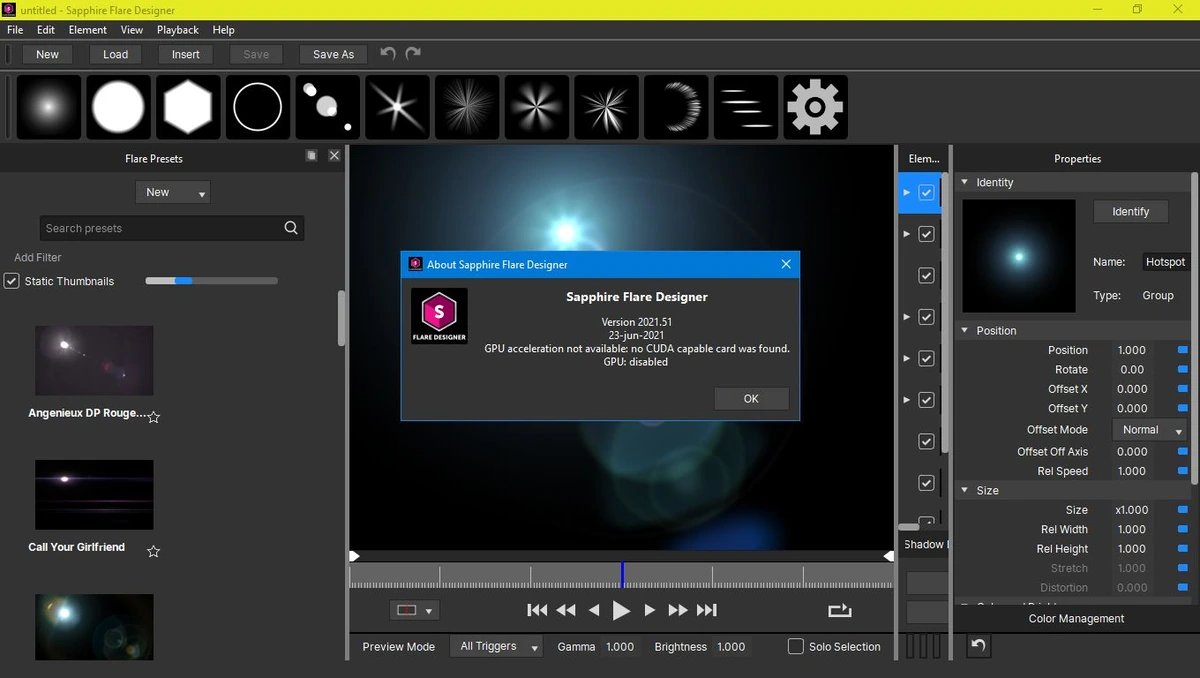The image size is (1200, 678).
Task: Click the New toolbar button
Action: coord(47,54)
